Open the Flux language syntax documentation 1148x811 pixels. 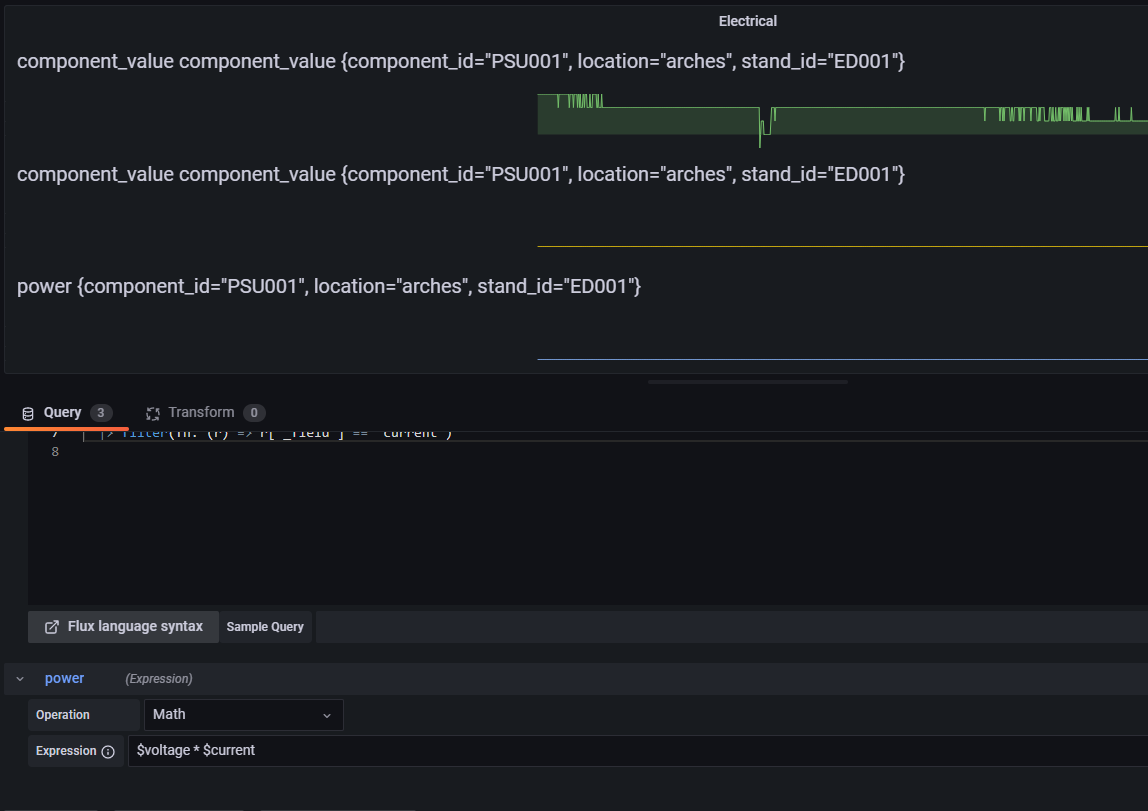pyautogui.click(x=122, y=627)
